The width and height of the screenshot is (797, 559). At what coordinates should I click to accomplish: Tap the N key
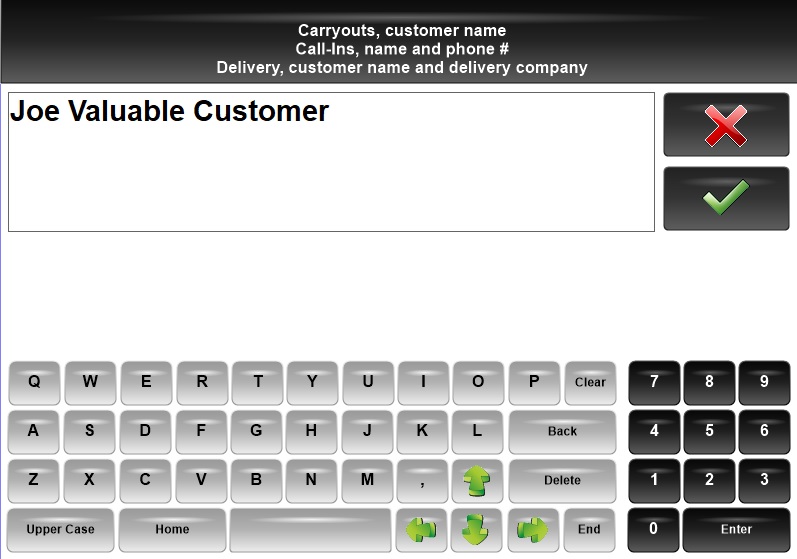pos(311,481)
